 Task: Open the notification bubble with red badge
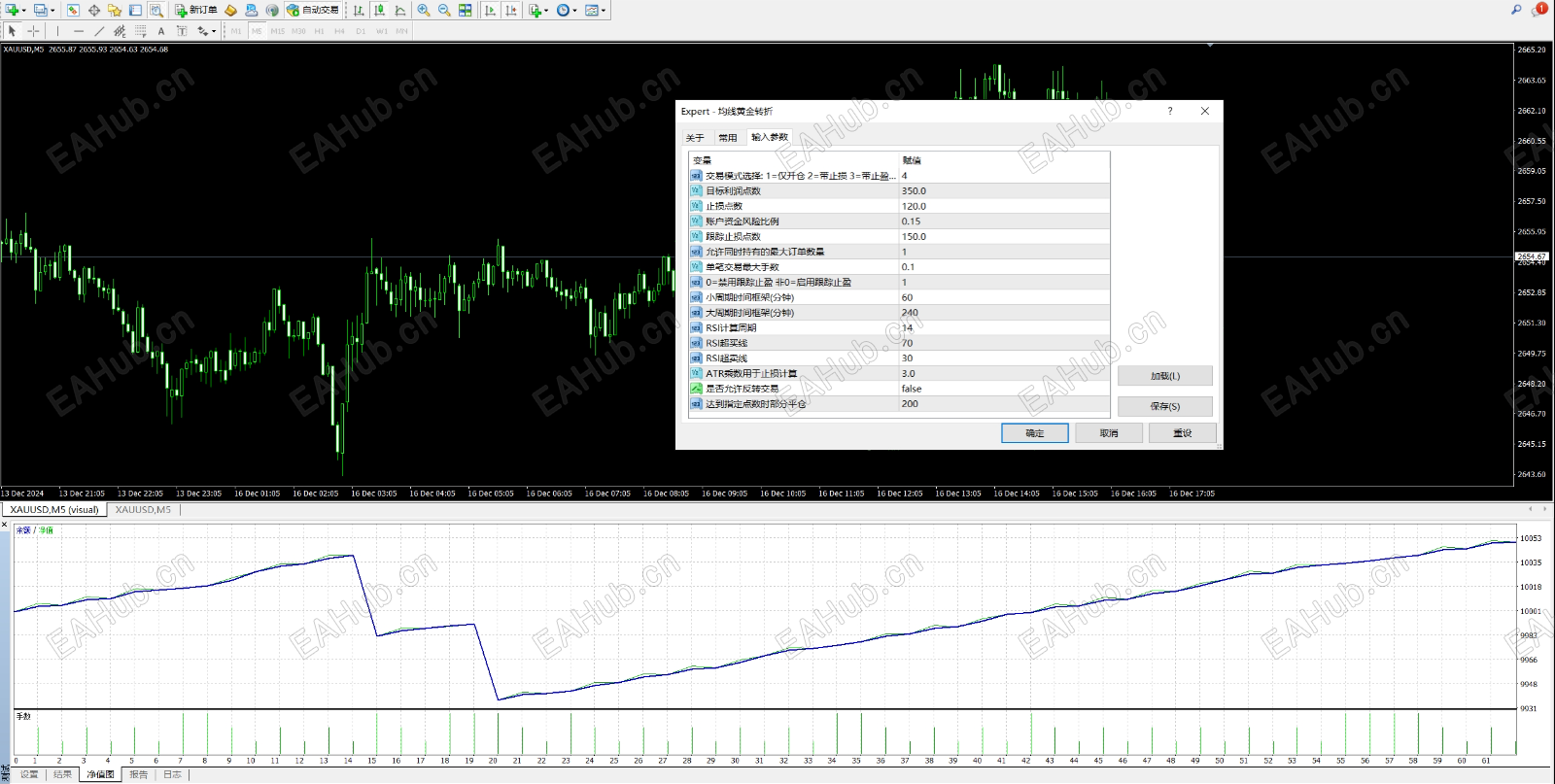[x=1539, y=10]
